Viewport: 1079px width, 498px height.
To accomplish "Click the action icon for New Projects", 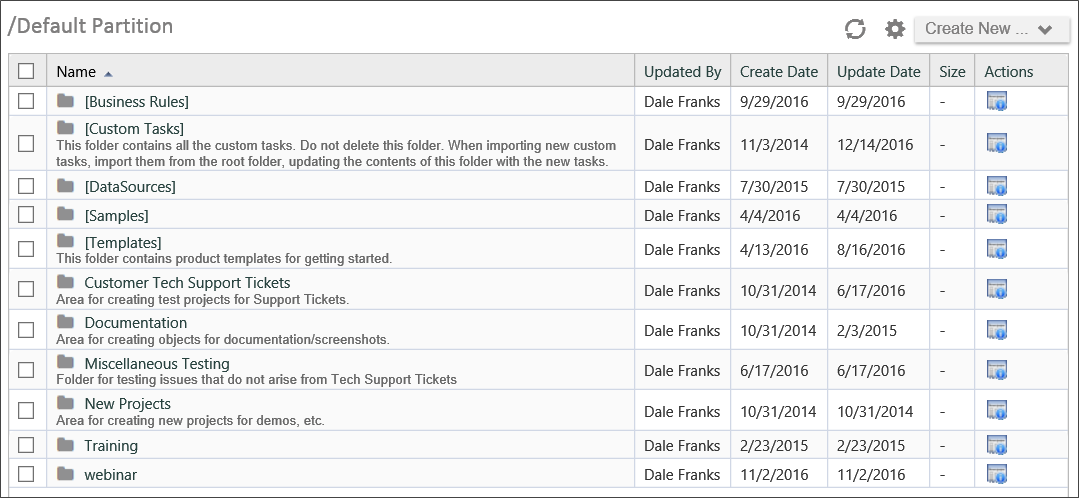I will tap(996, 410).
